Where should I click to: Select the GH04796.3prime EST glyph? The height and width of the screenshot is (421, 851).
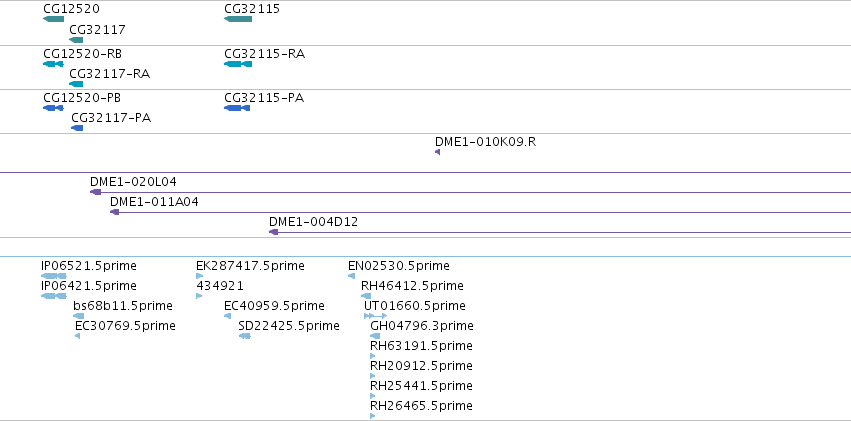pyautogui.click(x=375, y=336)
